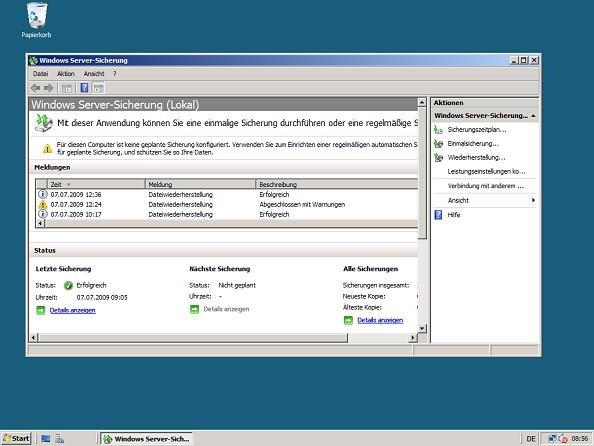Open the Papierkorb desktop icon
This screenshot has height=446, width=594.
coord(36,20)
